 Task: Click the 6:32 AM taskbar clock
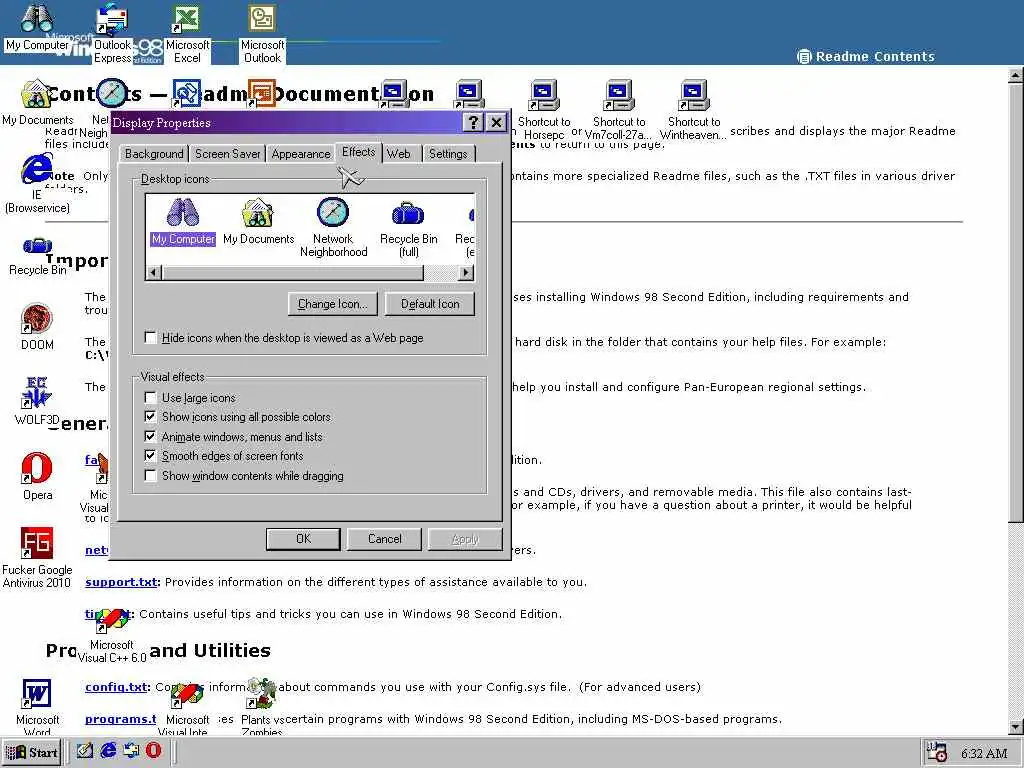click(984, 753)
